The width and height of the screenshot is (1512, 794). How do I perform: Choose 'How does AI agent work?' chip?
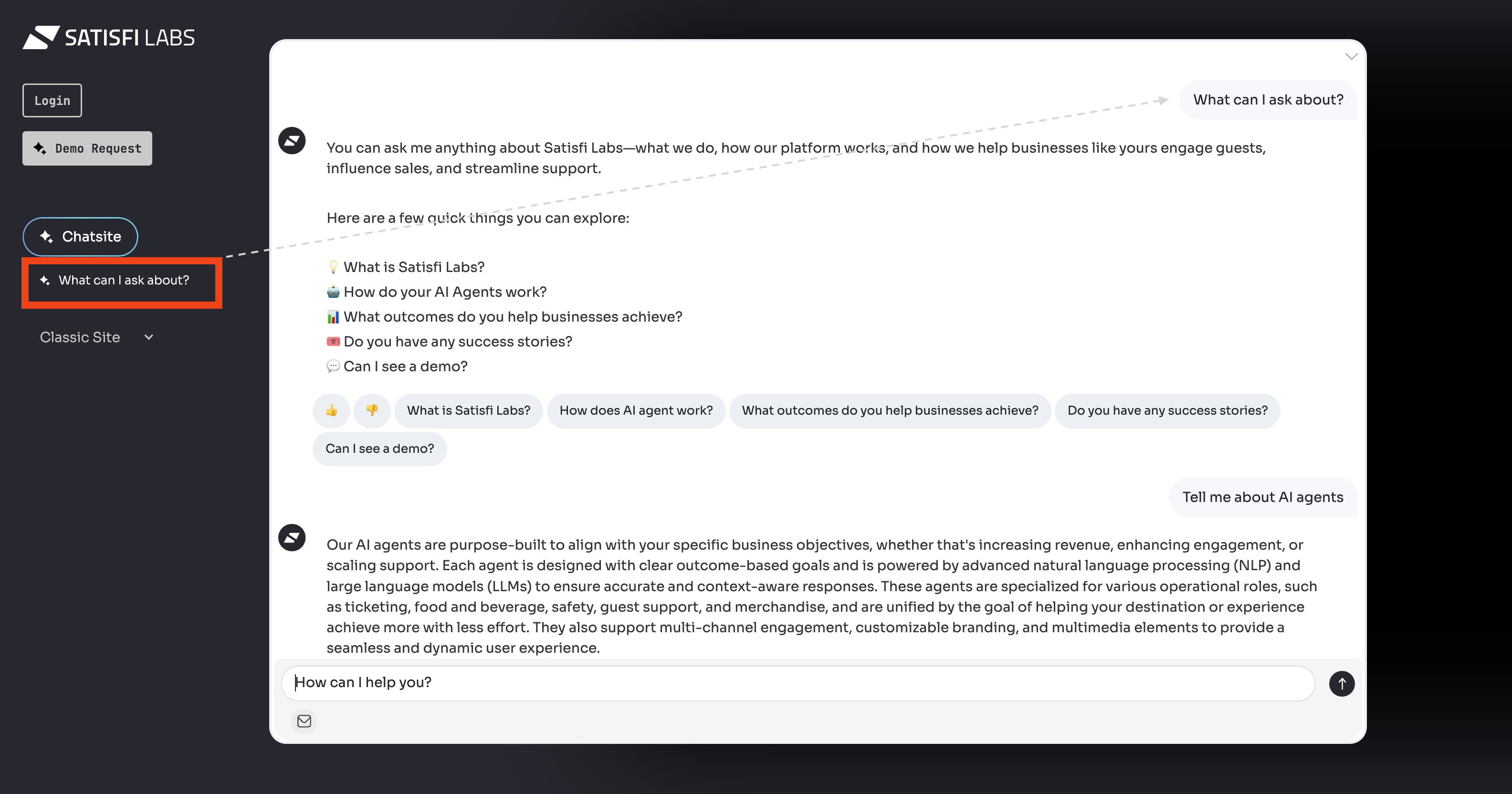pos(636,411)
